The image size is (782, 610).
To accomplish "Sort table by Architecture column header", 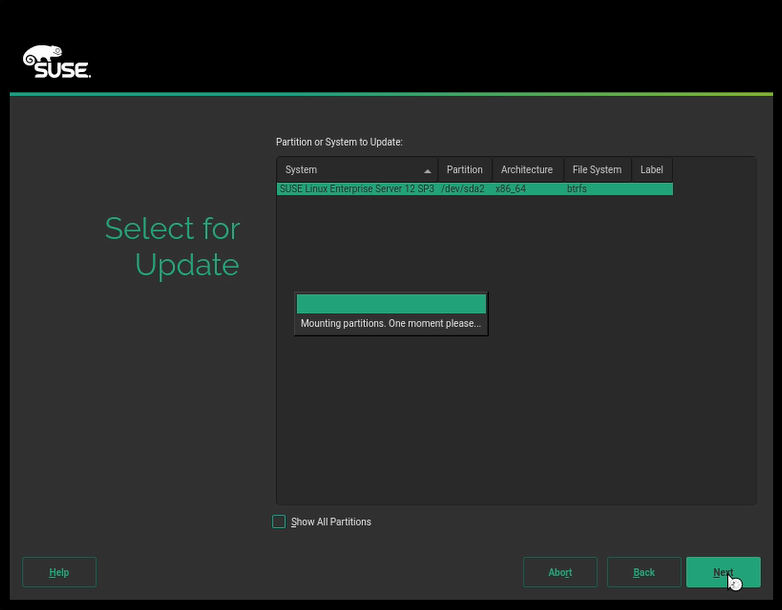I will pos(527,170).
